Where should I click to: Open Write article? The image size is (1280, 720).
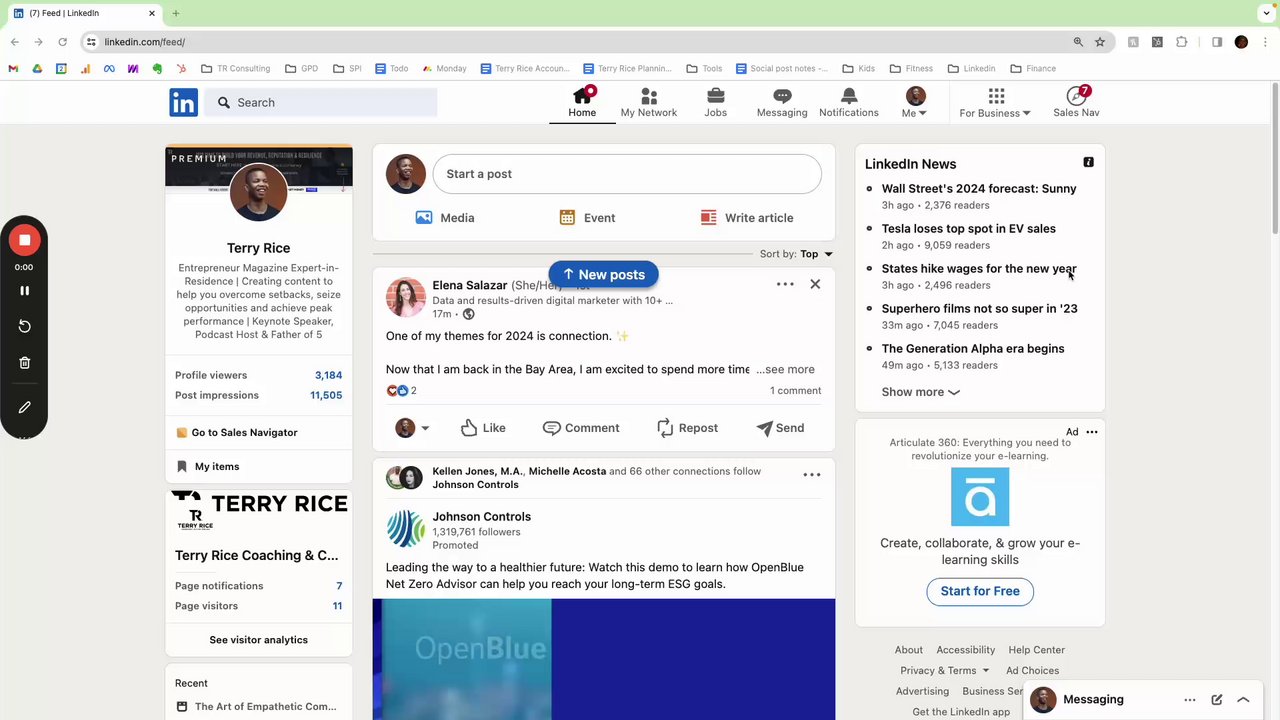[747, 218]
